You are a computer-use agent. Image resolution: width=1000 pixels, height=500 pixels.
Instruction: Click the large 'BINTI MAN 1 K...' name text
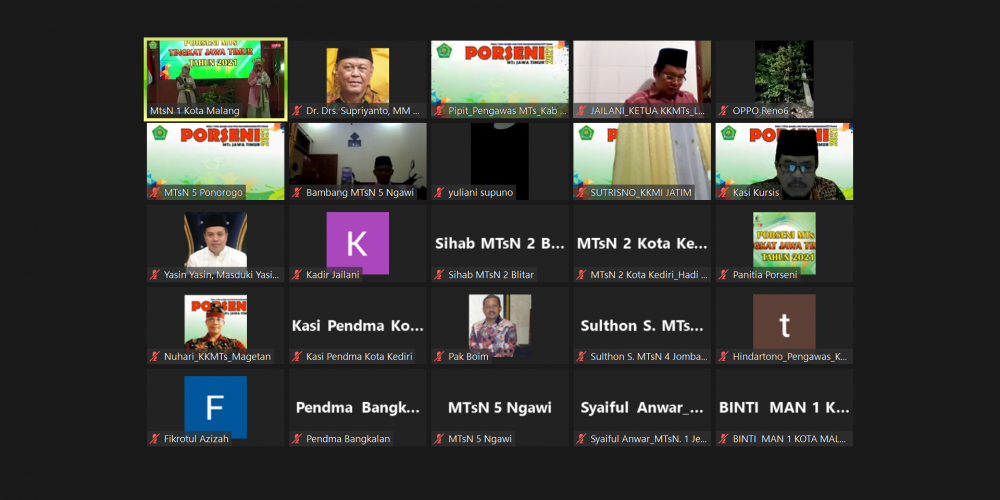tap(784, 408)
